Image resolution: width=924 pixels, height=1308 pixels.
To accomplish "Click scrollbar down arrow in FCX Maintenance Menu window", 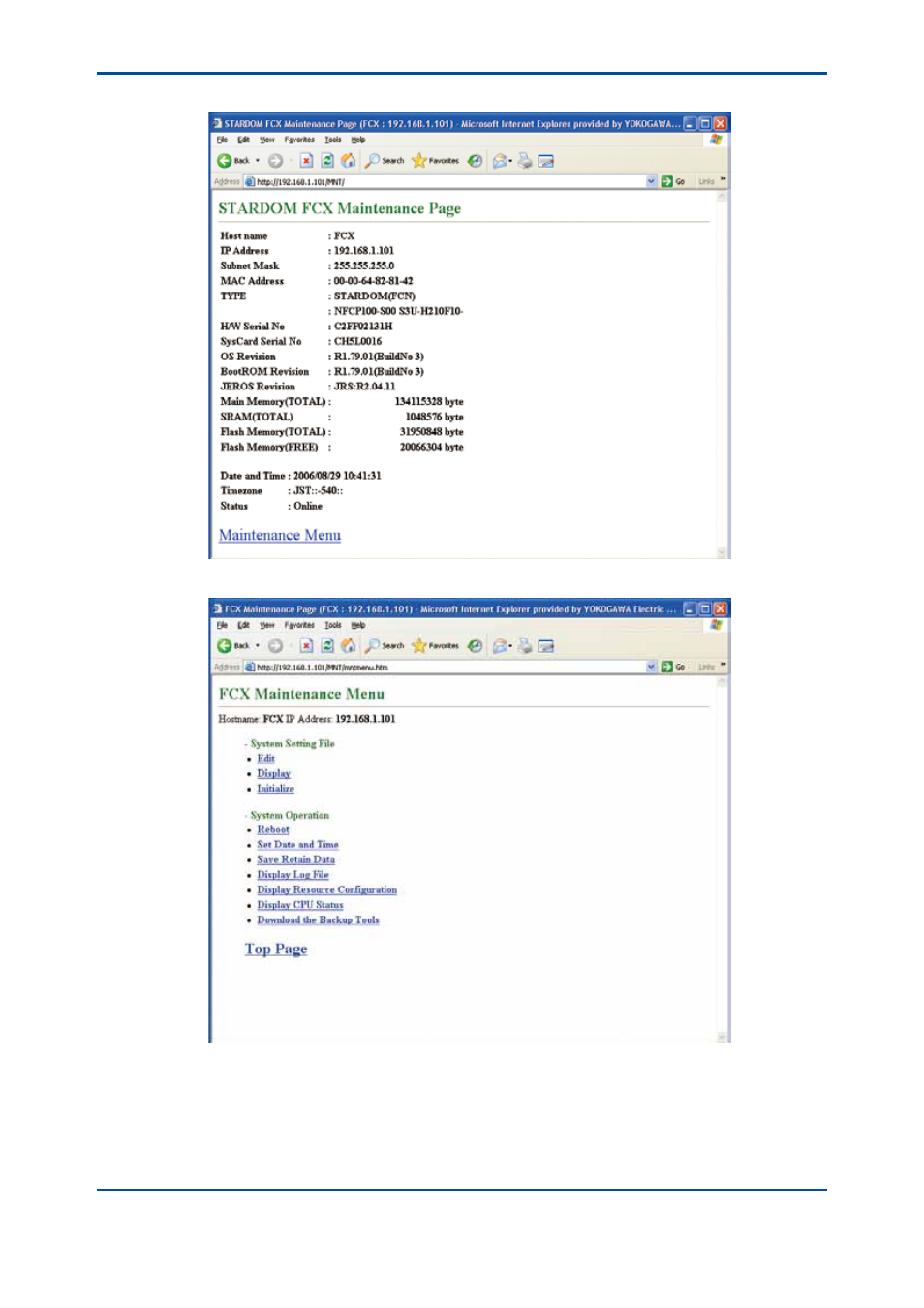I will (722, 1037).
